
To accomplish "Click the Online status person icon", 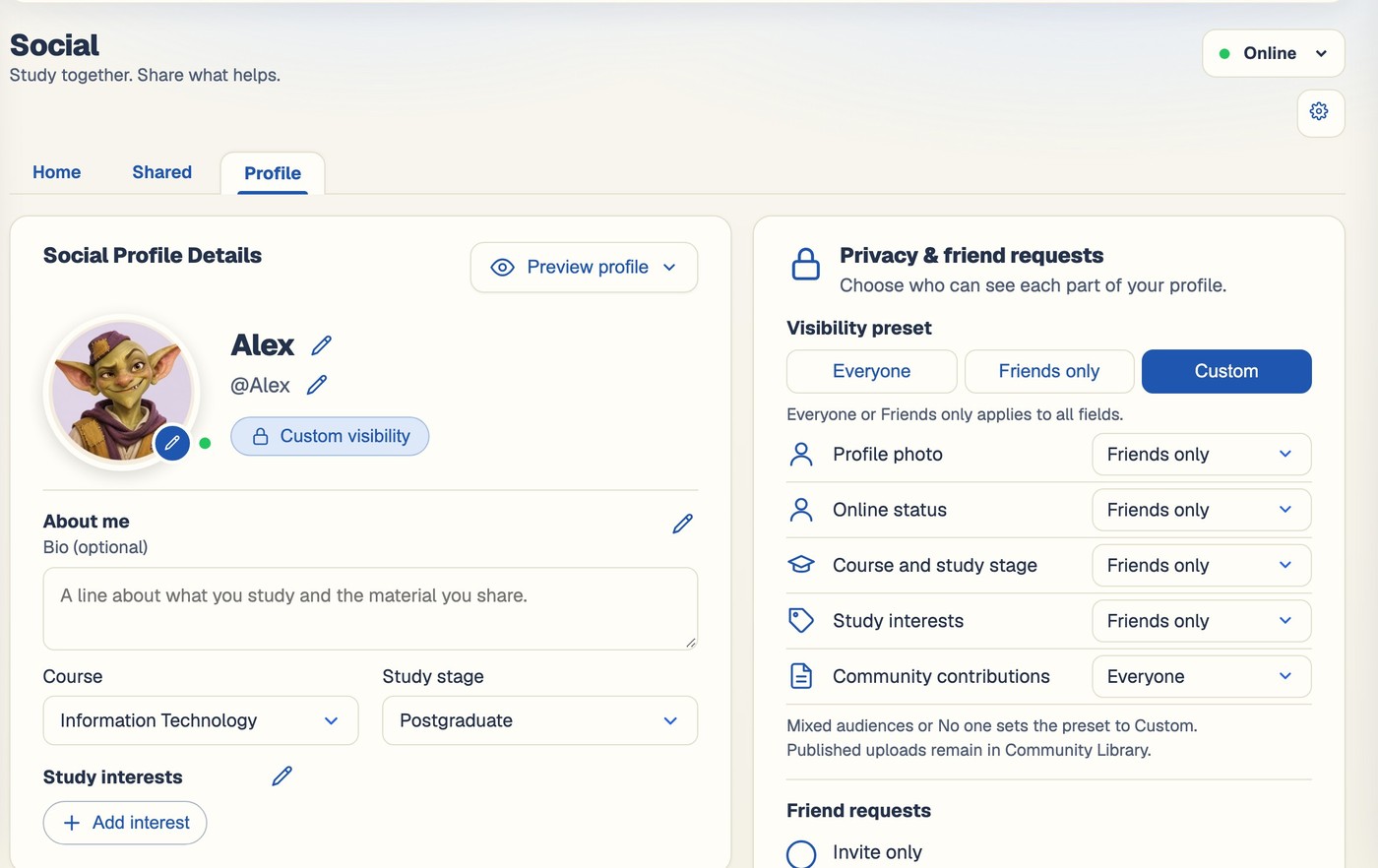I will click(801, 510).
